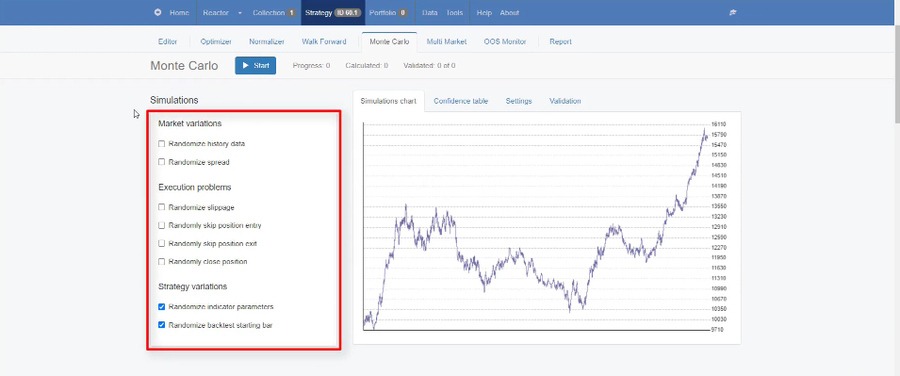900x376 pixels.
Task: Click the flag icon in top bar
Action: tap(733, 13)
